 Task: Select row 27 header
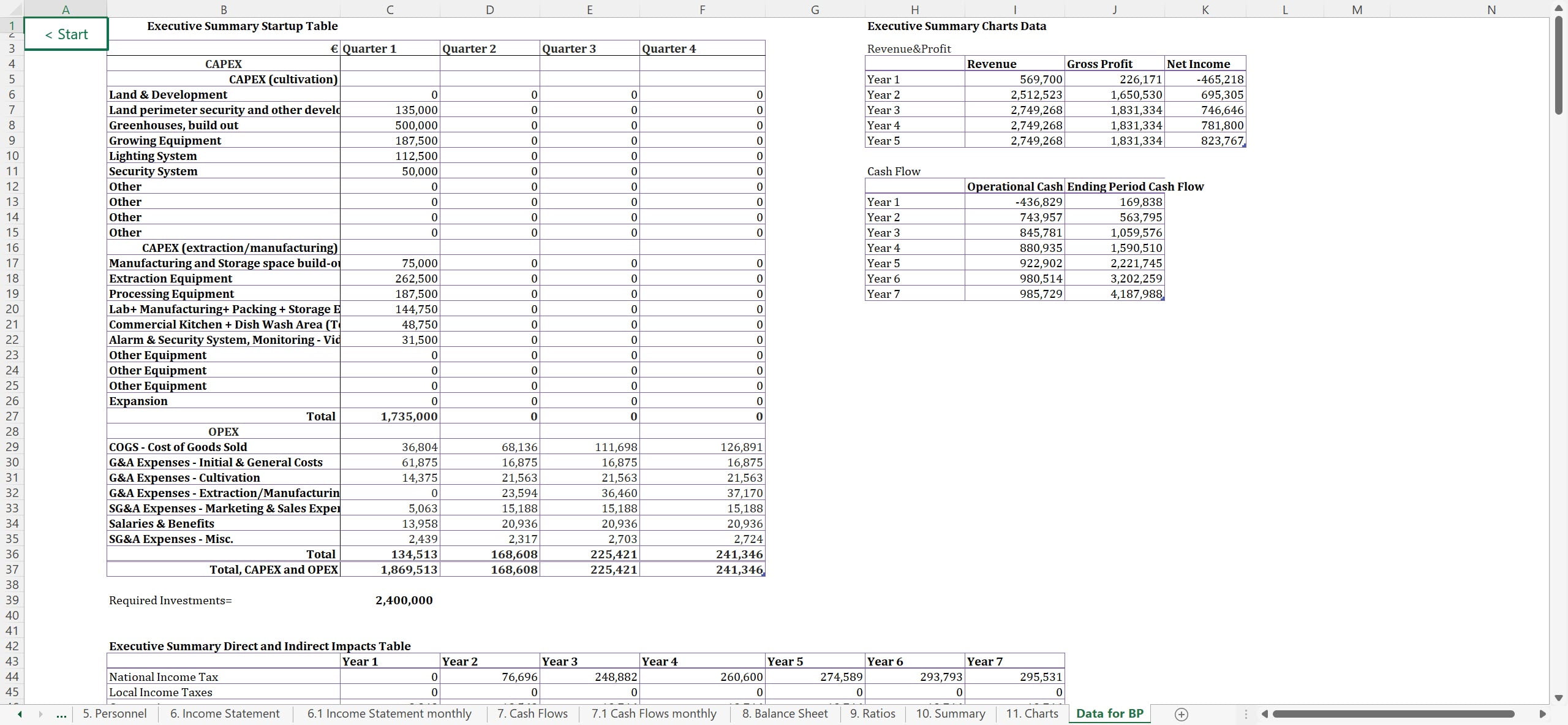coord(12,416)
